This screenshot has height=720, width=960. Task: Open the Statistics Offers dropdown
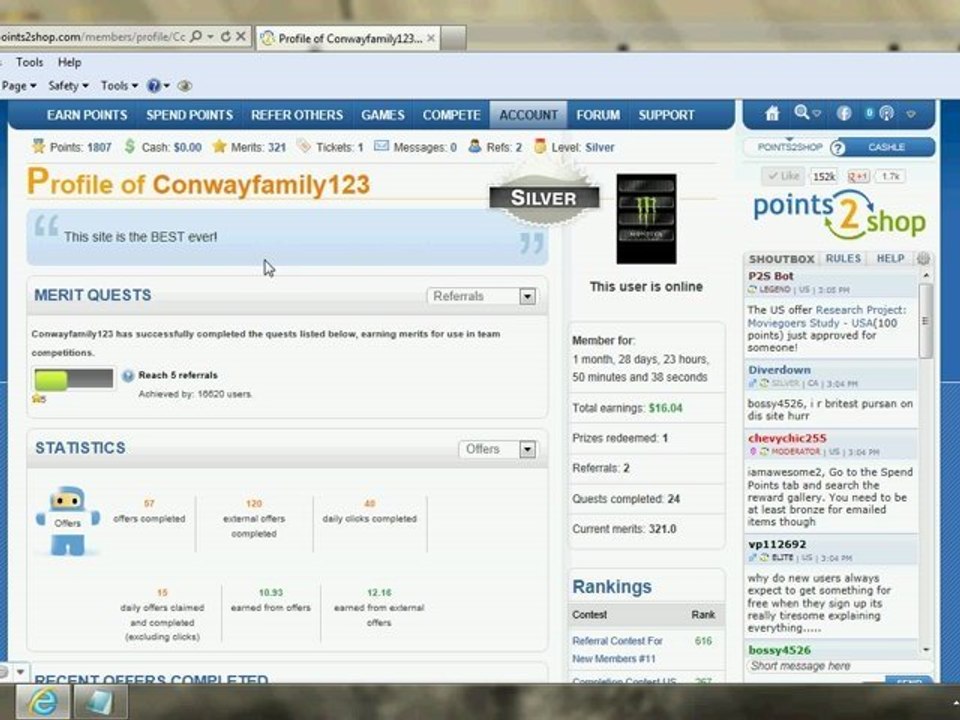pyautogui.click(x=498, y=449)
